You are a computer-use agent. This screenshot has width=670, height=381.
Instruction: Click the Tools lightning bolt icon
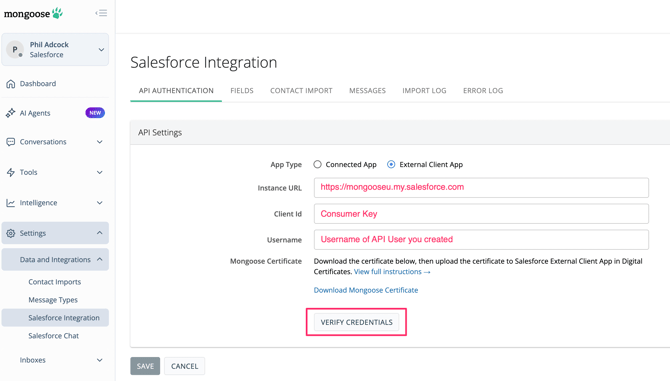pos(11,172)
